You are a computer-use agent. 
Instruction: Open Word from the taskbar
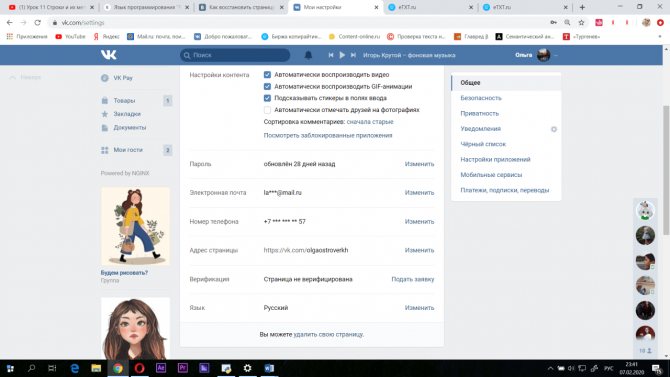269,368
